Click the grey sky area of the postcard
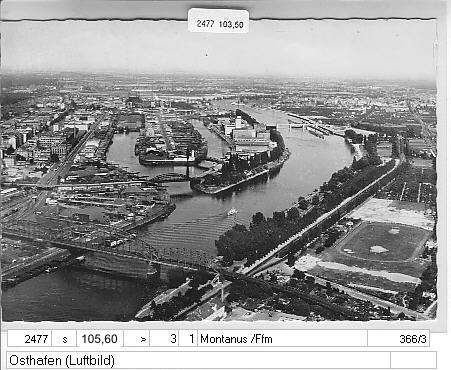 [x=218, y=50]
